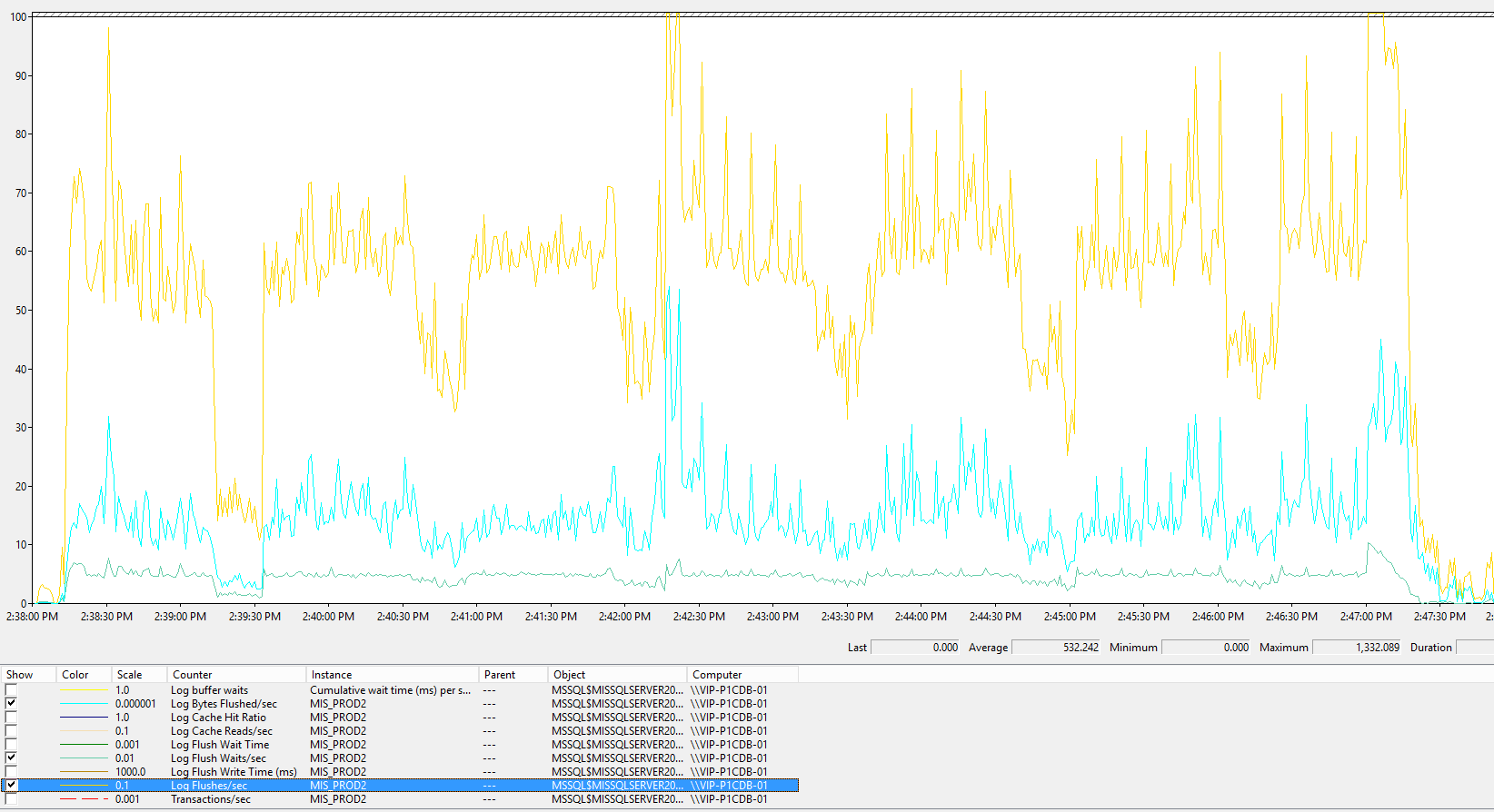Show the Log Flush Wait Time counter
Screen dimensions: 1494x812
pyautogui.click(x=11, y=745)
